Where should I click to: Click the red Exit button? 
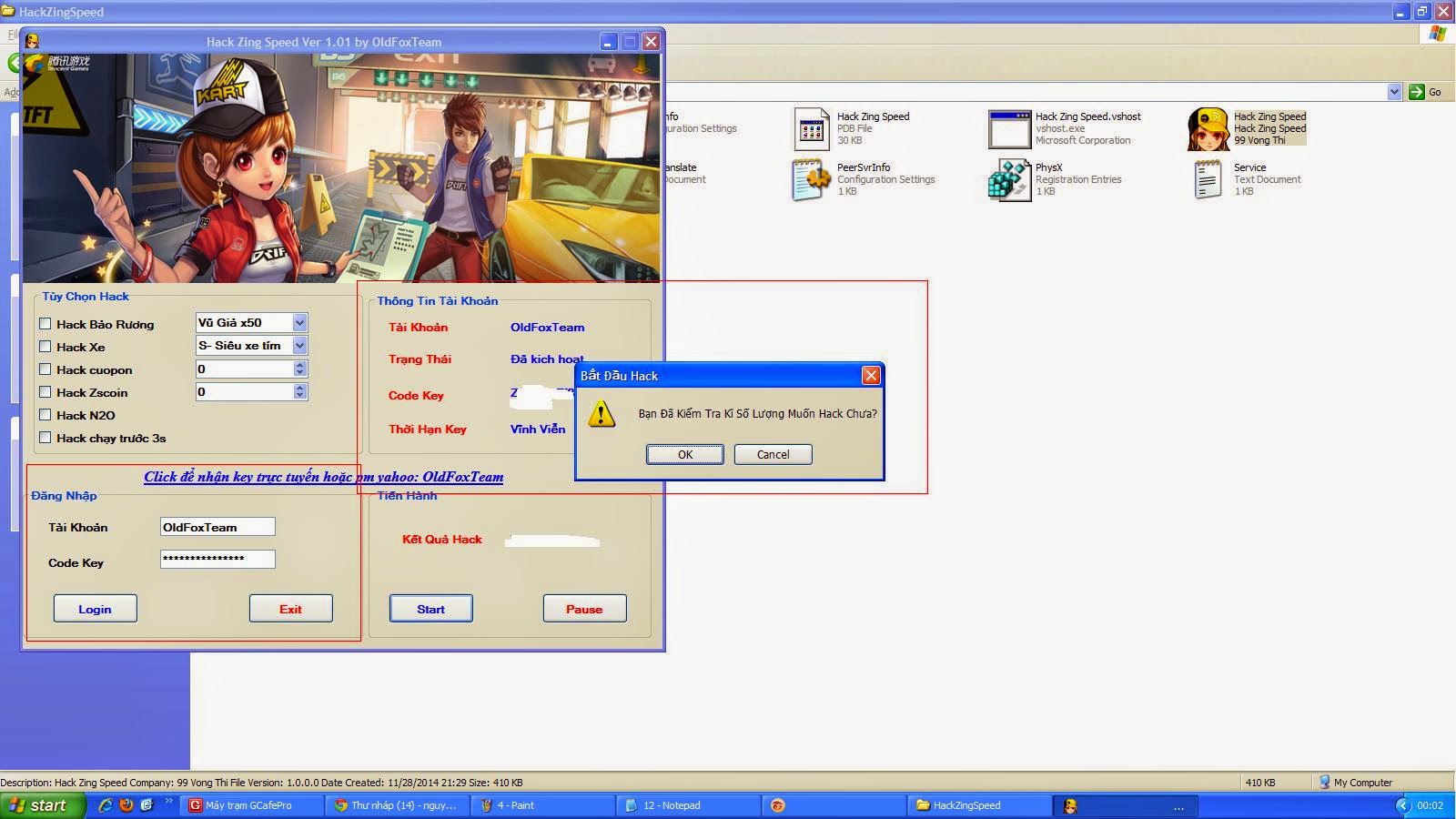pyautogui.click(x=290, y=609)
